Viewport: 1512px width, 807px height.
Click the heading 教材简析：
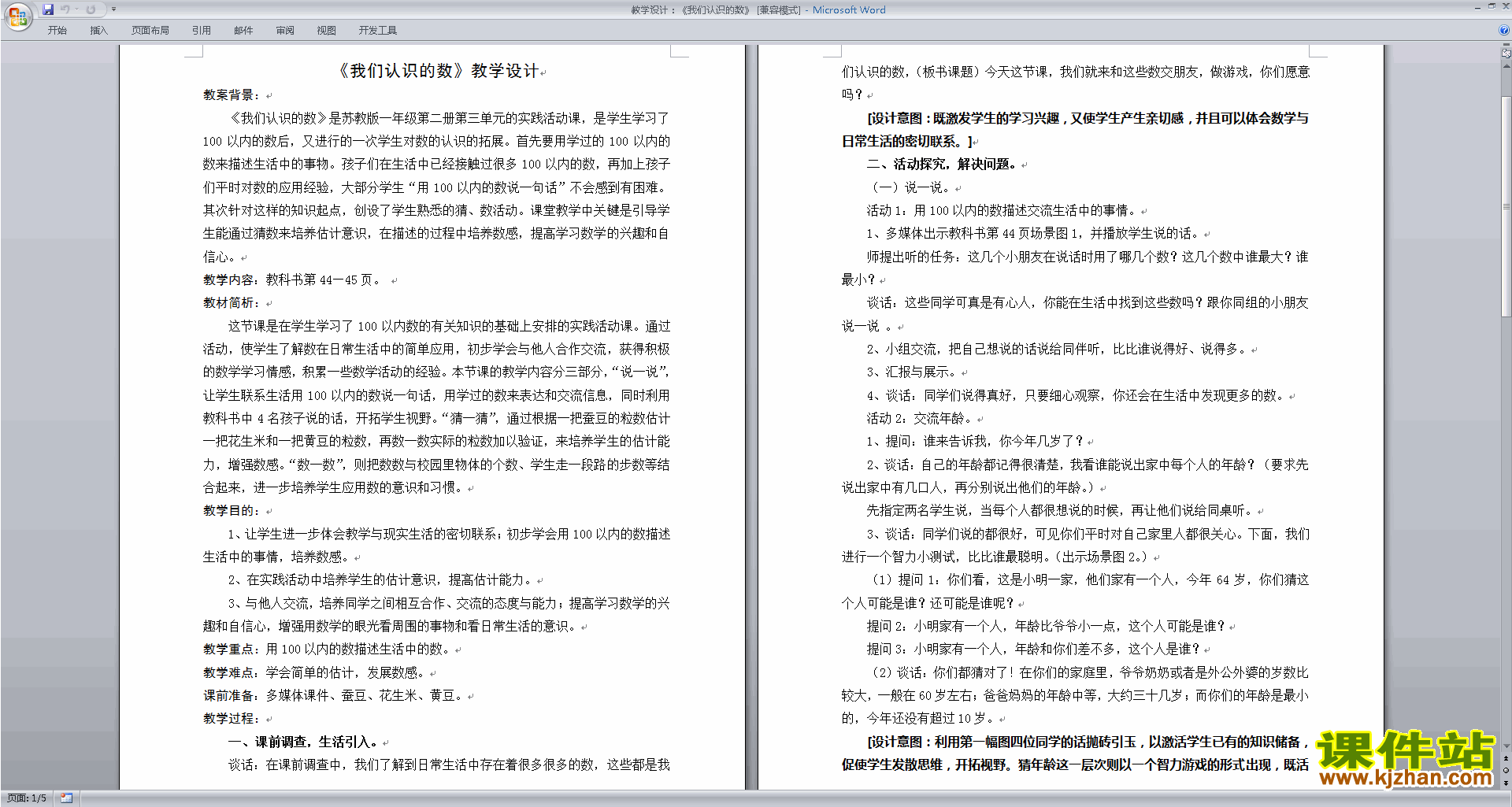(232, 303)
